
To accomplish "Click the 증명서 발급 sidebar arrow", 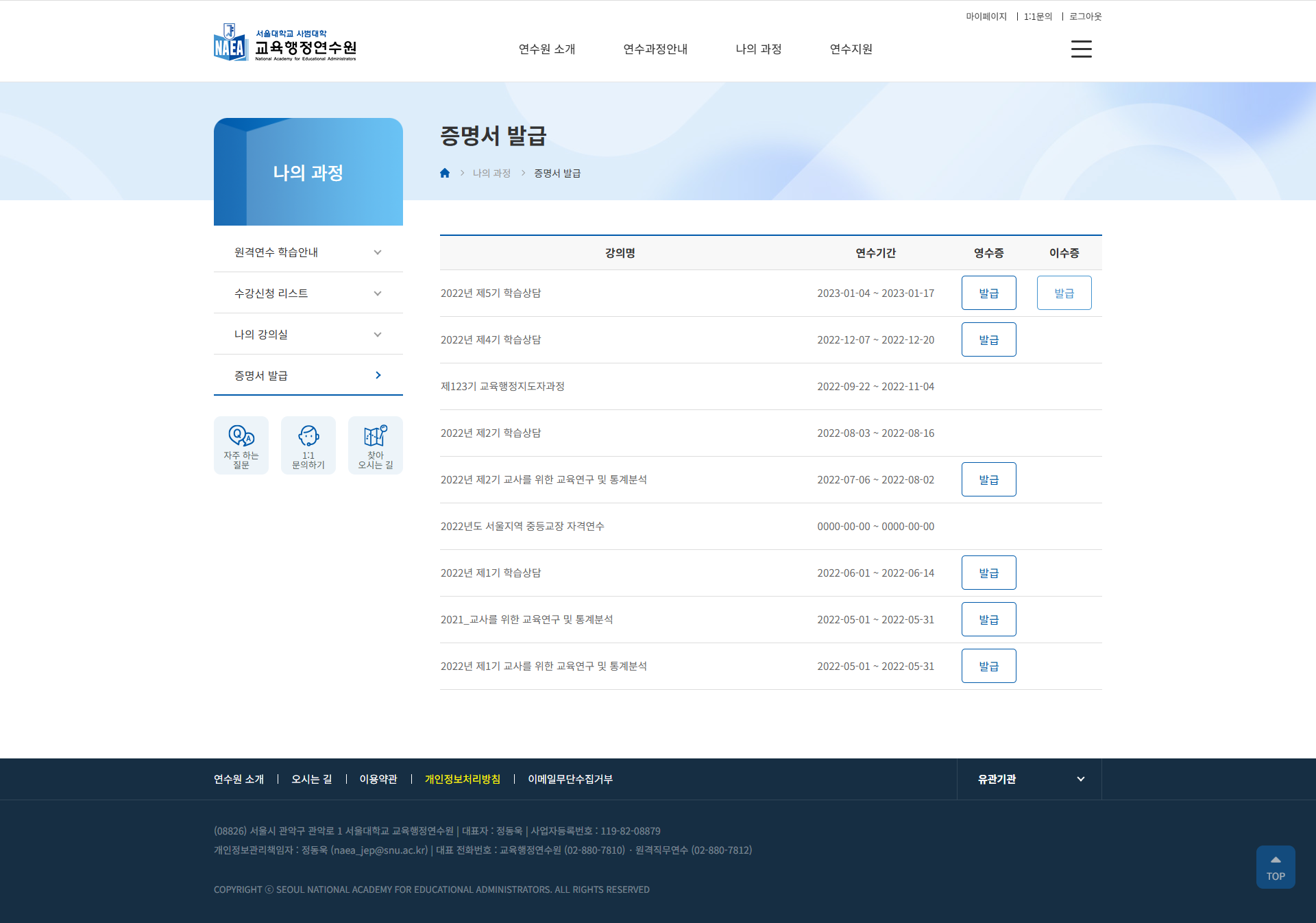I will click(378, 375).
